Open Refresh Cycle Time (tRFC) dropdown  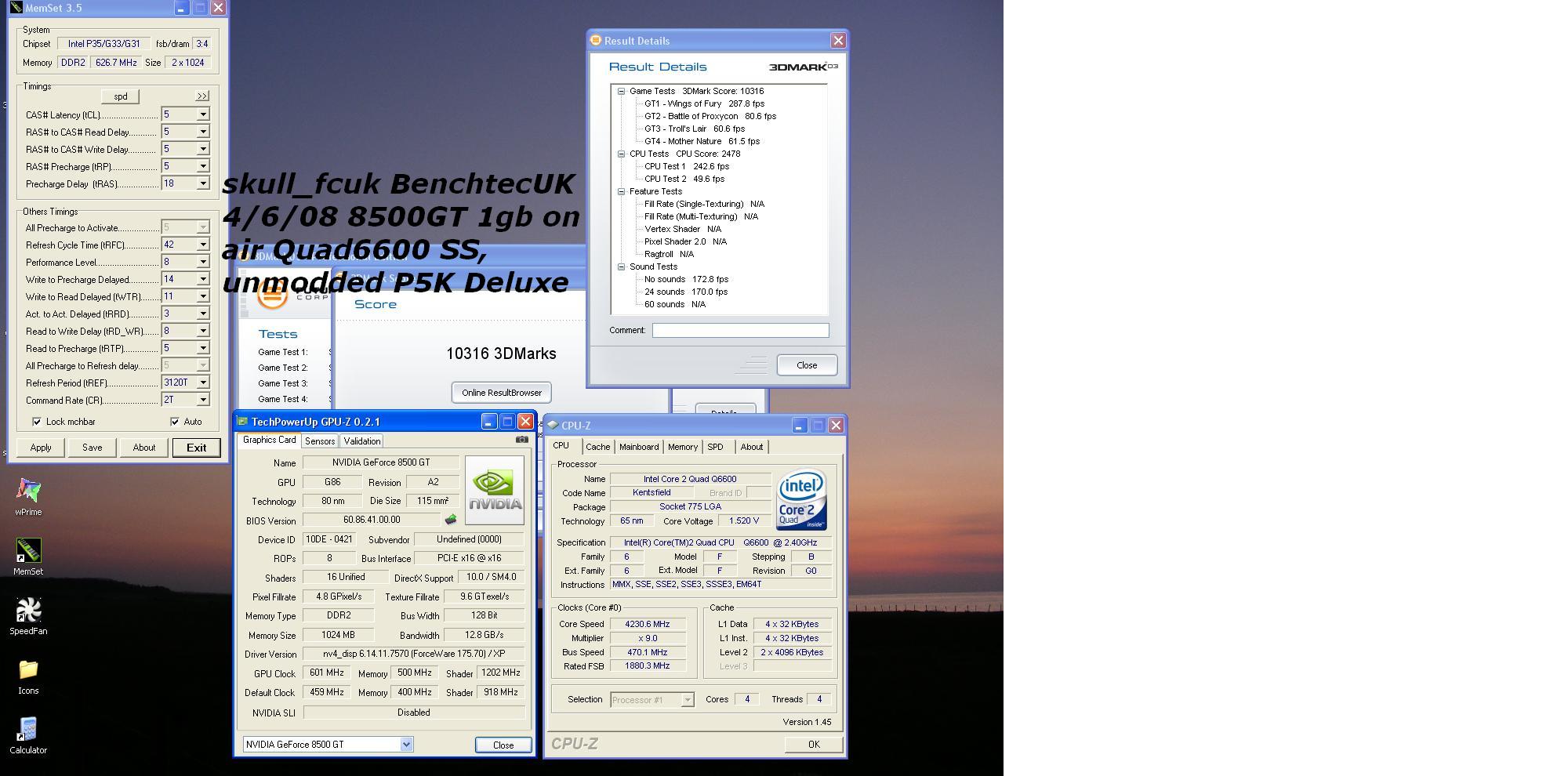pos(202,245)
